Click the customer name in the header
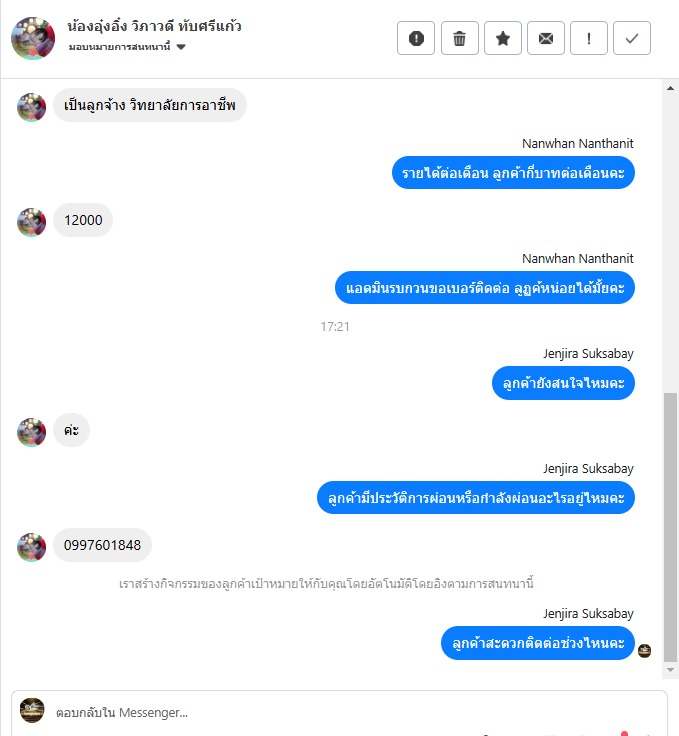The width and height of the screenshot is (679, 736). coord(154,26)
